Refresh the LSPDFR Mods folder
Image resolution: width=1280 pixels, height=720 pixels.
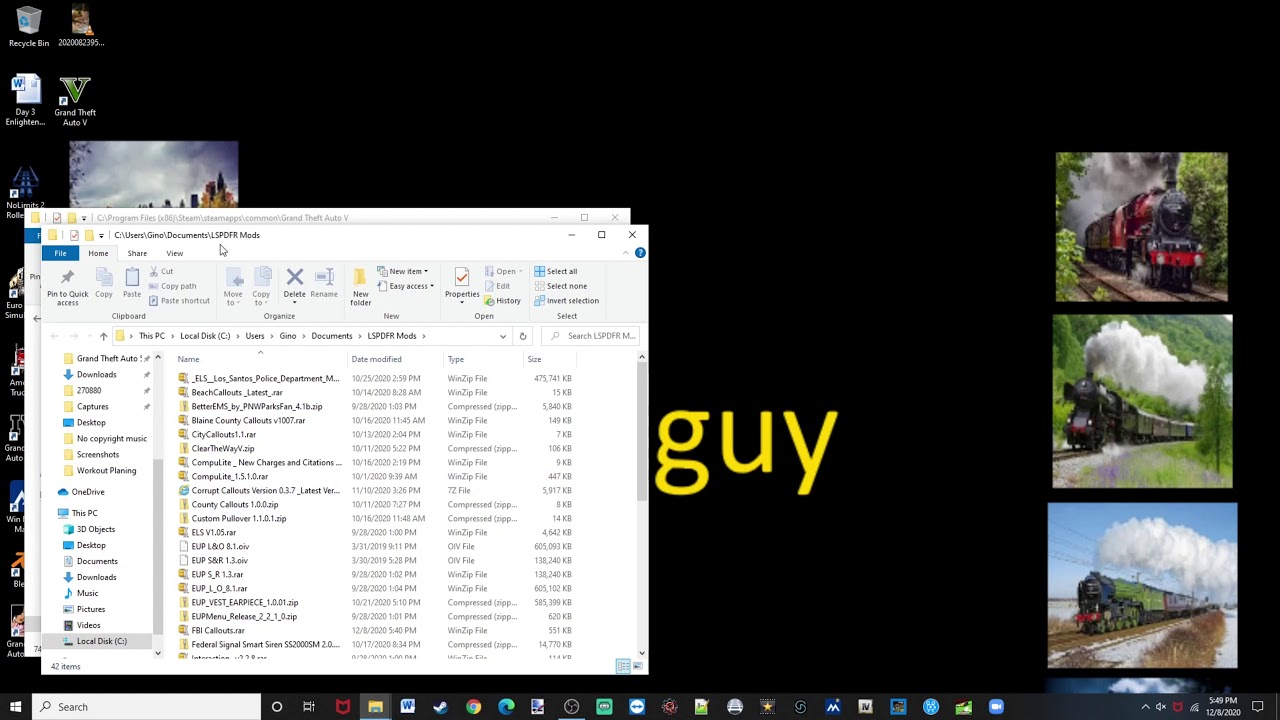tap(522, 336)
